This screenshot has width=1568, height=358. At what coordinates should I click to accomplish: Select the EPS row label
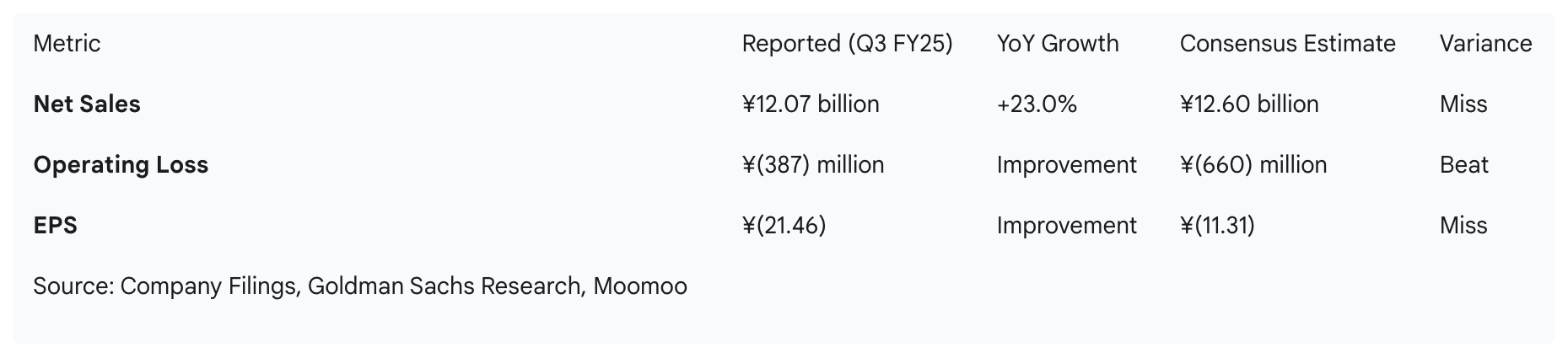coord(55,226)
